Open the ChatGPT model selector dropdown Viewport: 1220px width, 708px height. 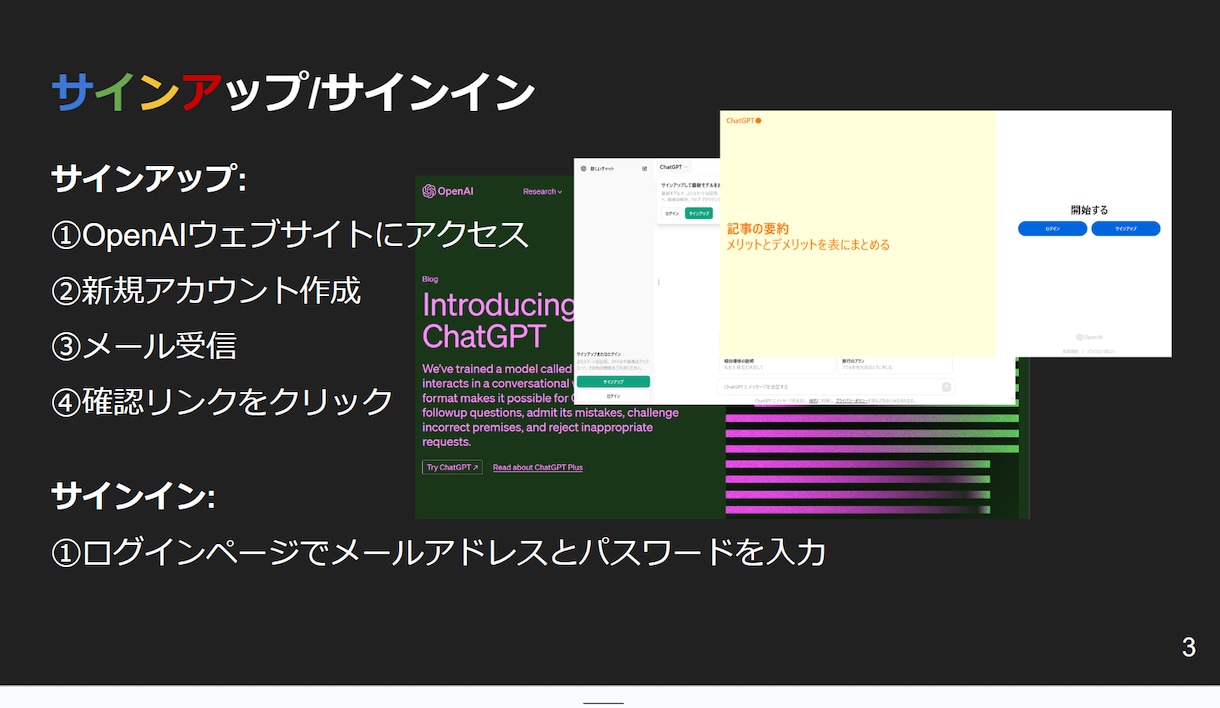point(674,167)
